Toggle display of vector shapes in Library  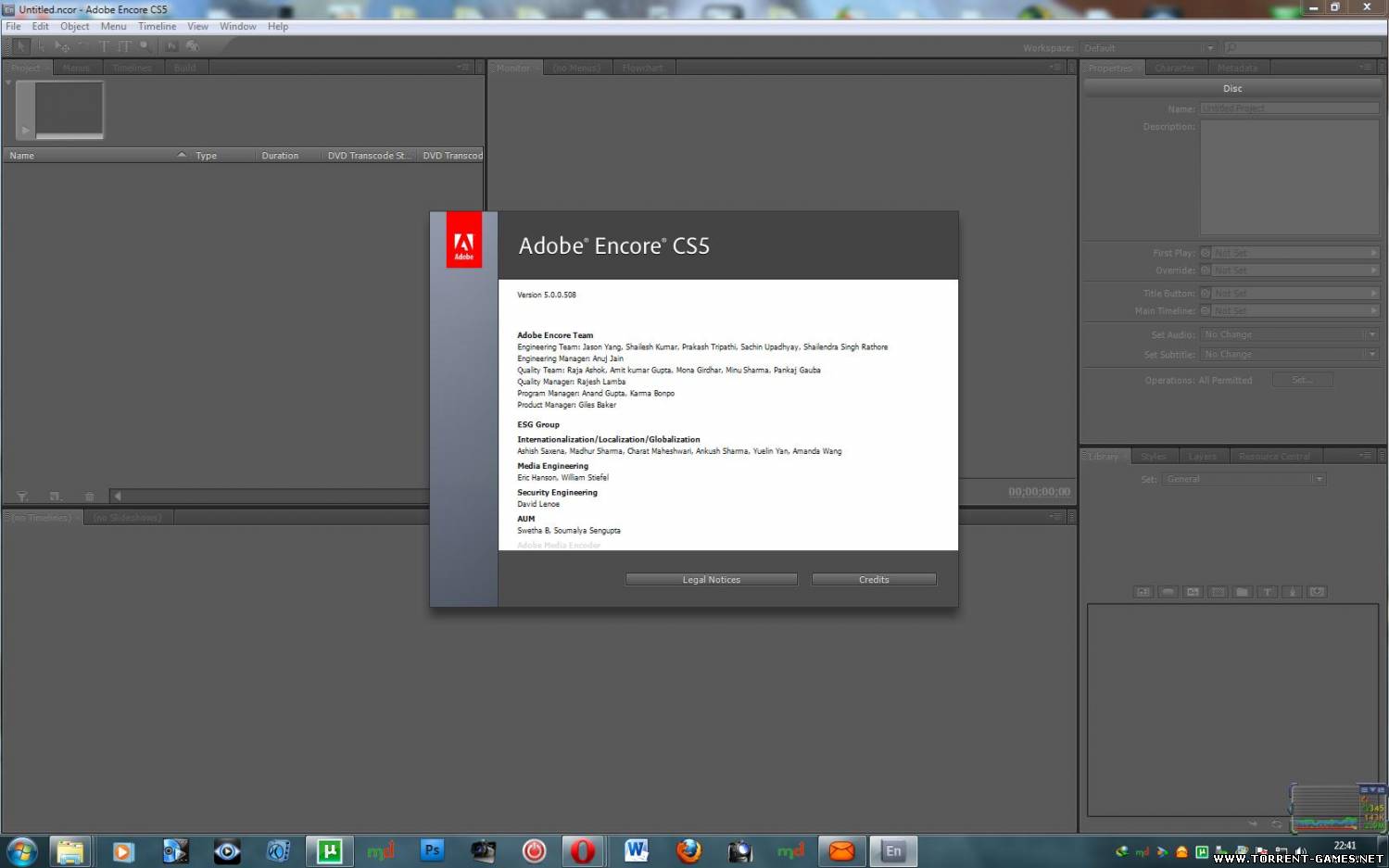coord(1293,592)
